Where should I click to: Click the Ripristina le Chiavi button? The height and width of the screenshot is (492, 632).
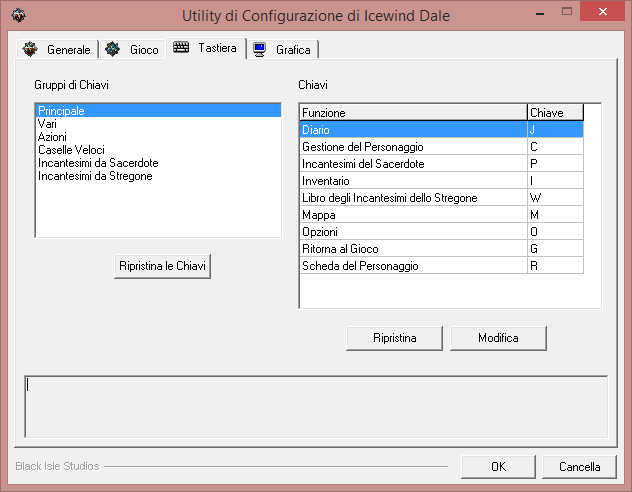point(162,266)
